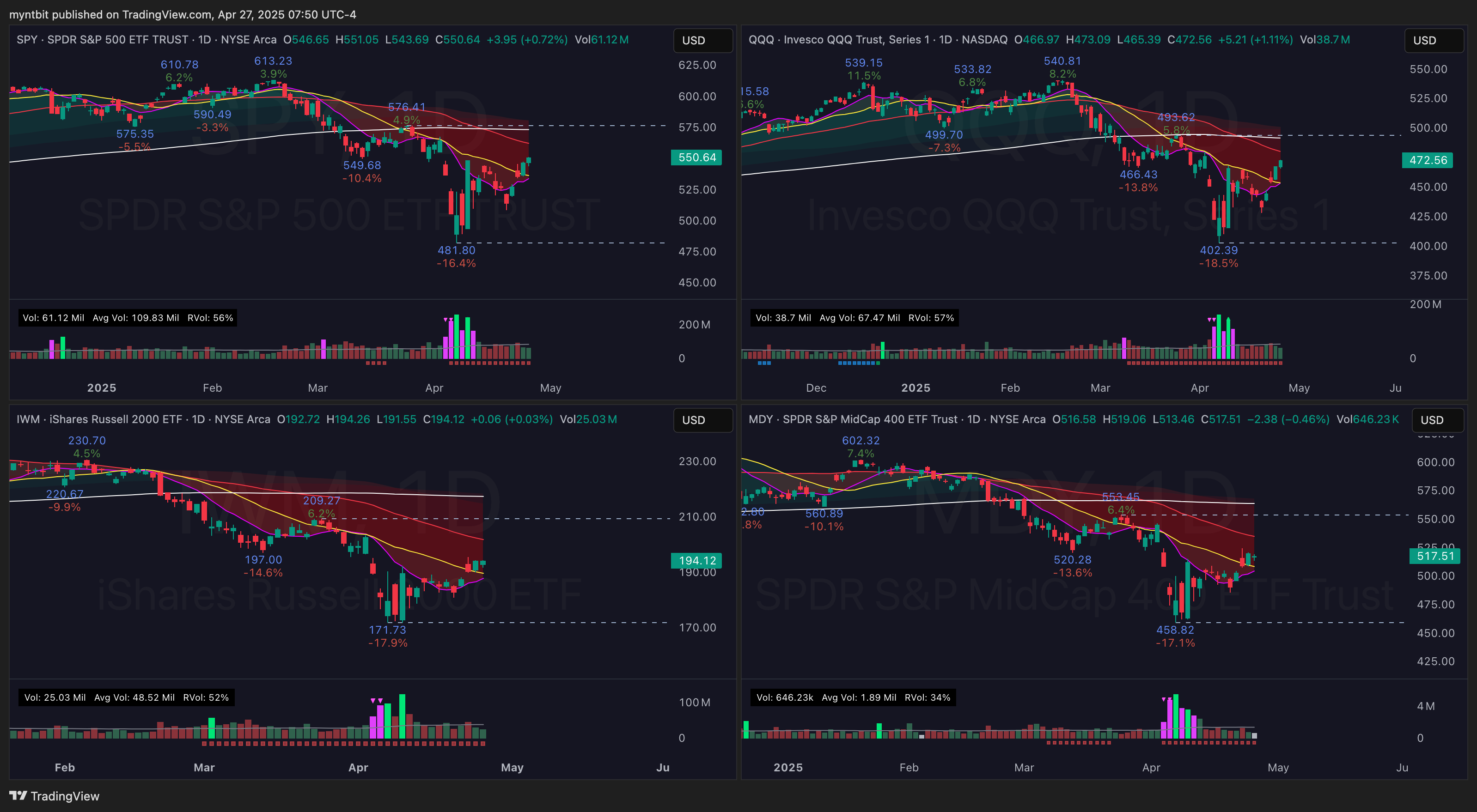The height and width of the screenshot is (812, 1477).
Task: Click the myntbit published on TradingView.com header
Action: [183, 14]
